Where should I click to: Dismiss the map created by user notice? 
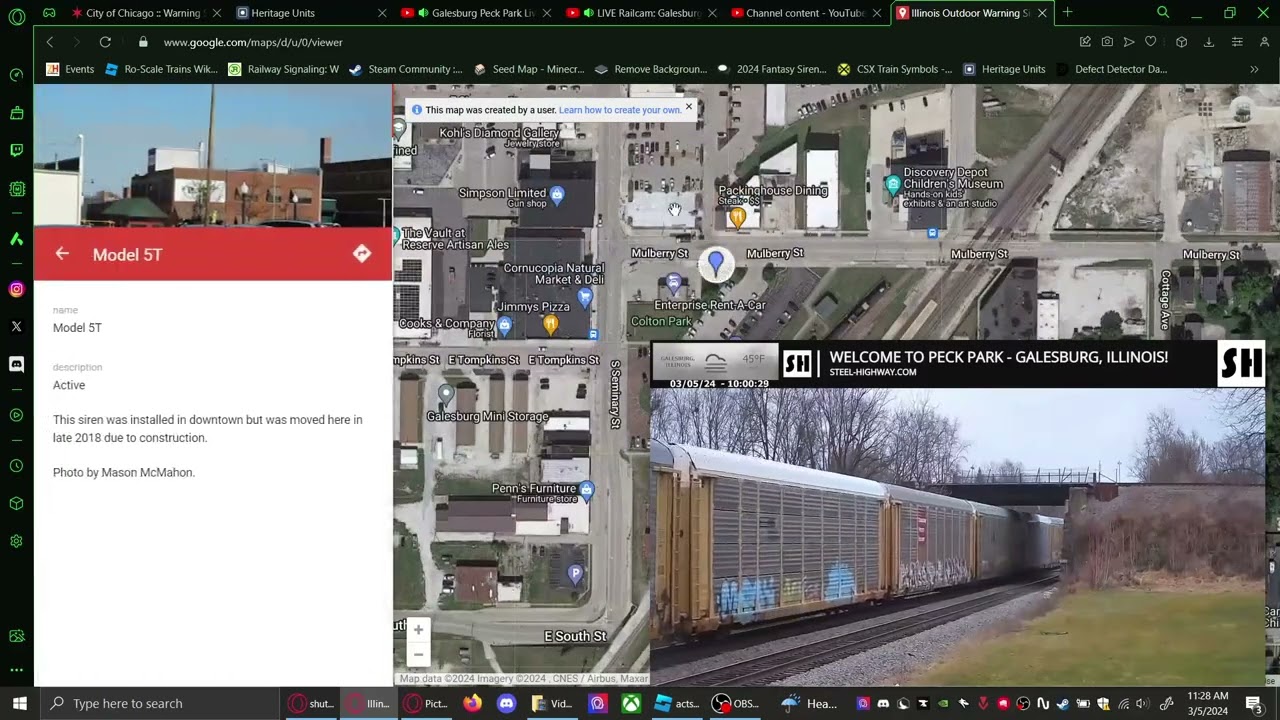pyautogui.click(x=688, y=107)
